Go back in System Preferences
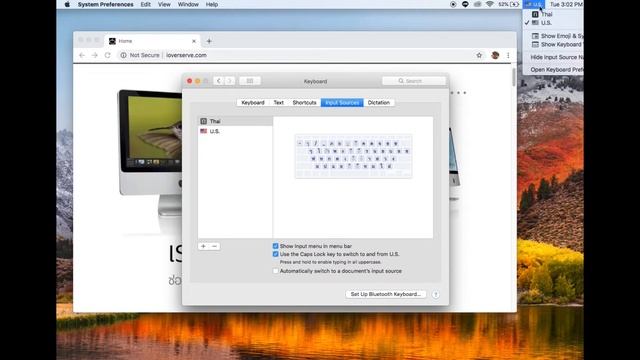Screen dimensions: 640x360 coord(219,81)
